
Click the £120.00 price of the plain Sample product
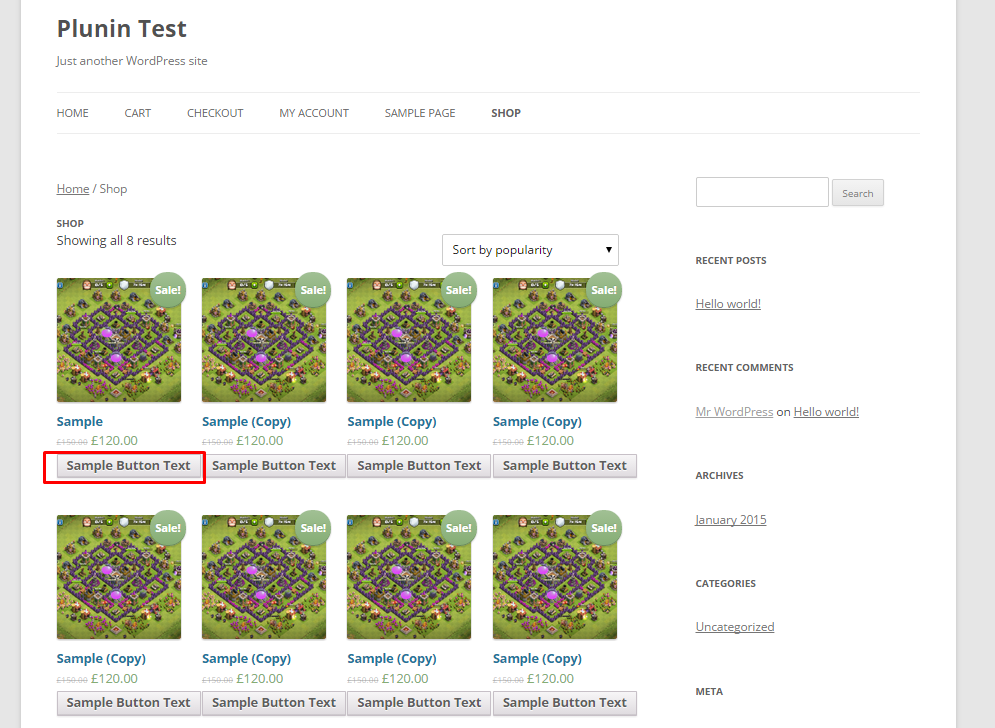[x=114, y=440]
